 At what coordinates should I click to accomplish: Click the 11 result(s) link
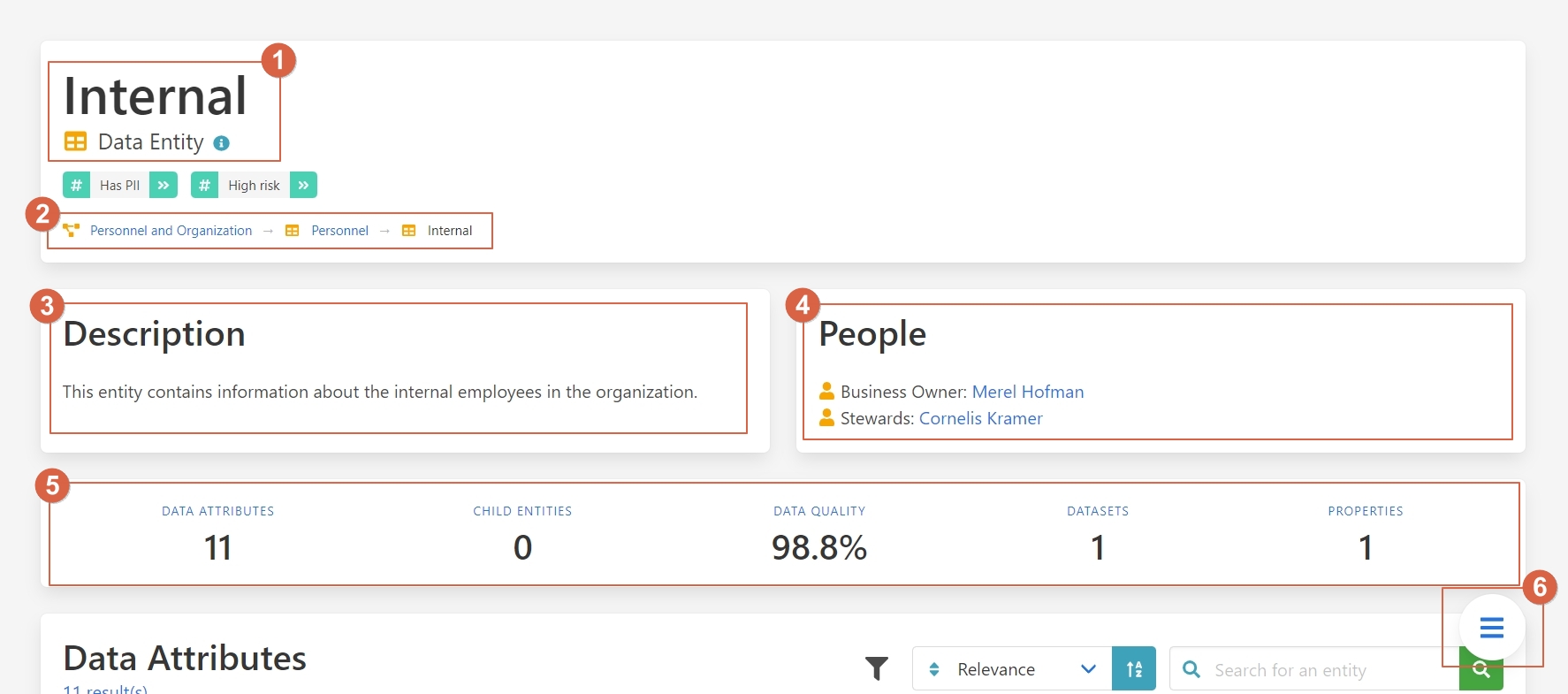point(105,689)
